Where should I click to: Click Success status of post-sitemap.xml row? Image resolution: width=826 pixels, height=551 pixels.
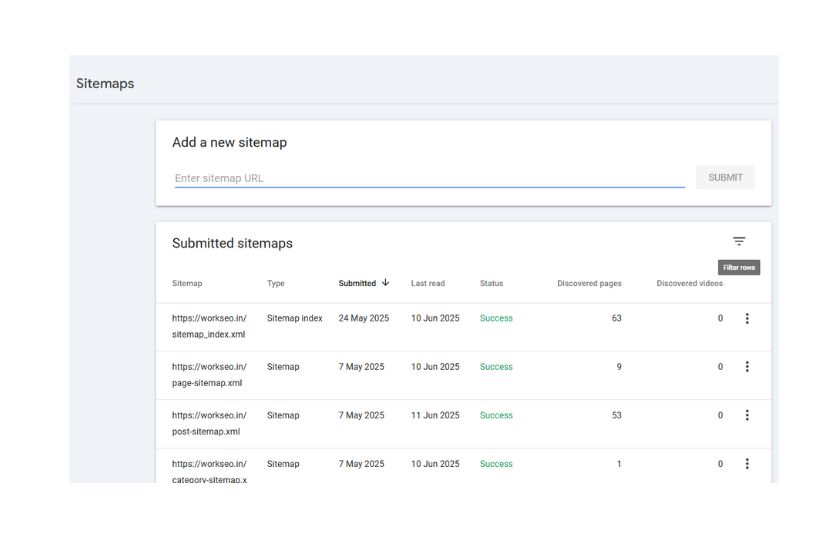click(x=496, y=415)
